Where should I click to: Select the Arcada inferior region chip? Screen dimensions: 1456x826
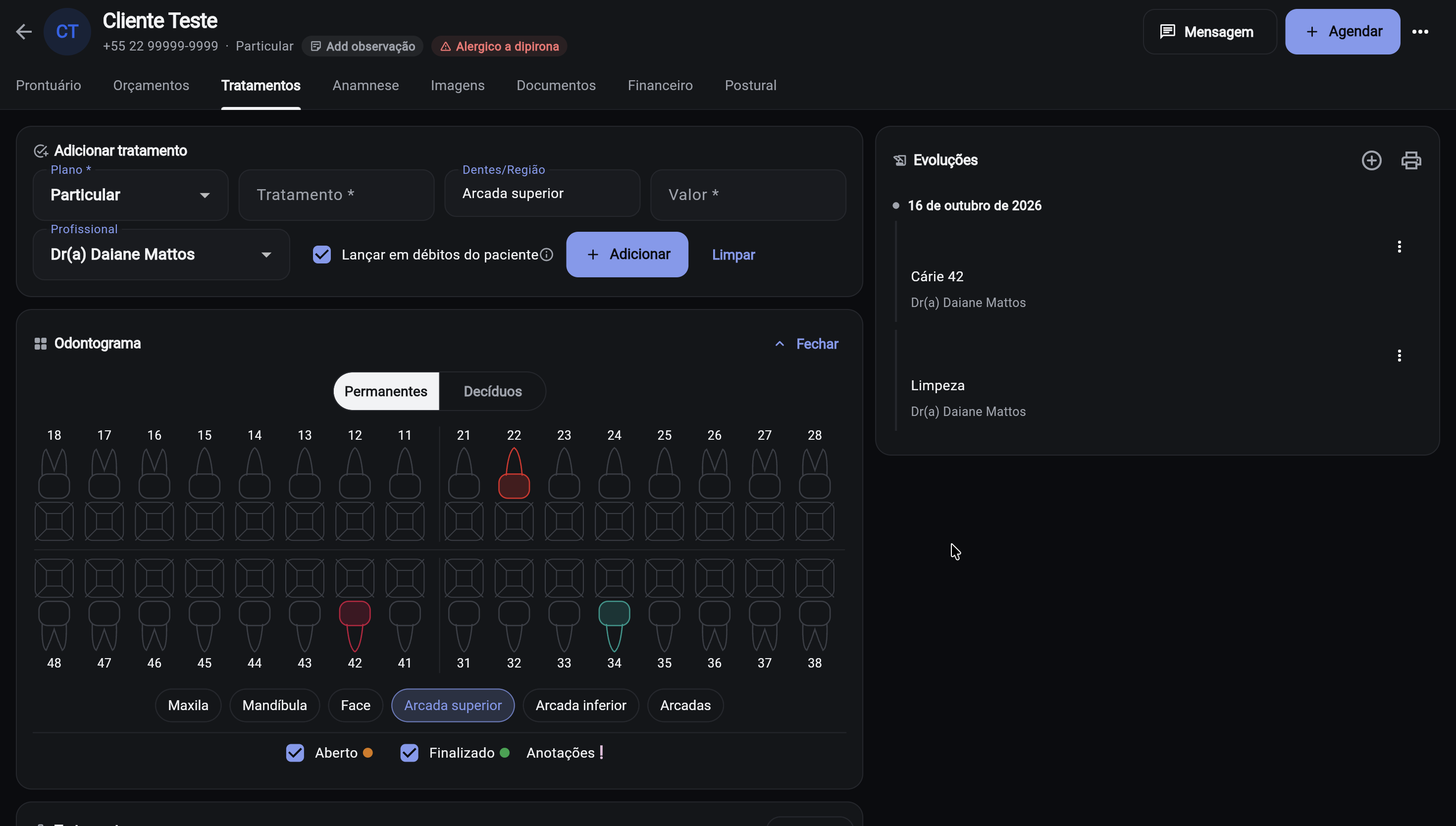[x=581, y=705]
